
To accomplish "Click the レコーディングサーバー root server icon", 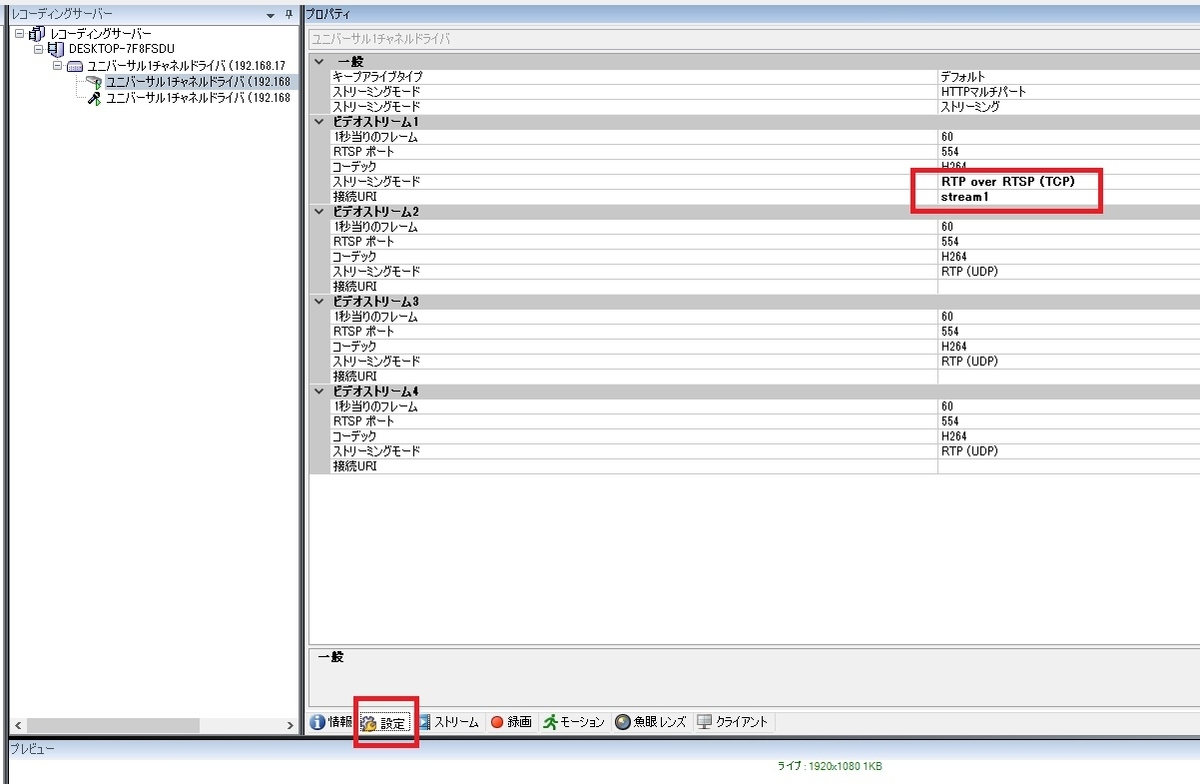I will coord(36,33).
